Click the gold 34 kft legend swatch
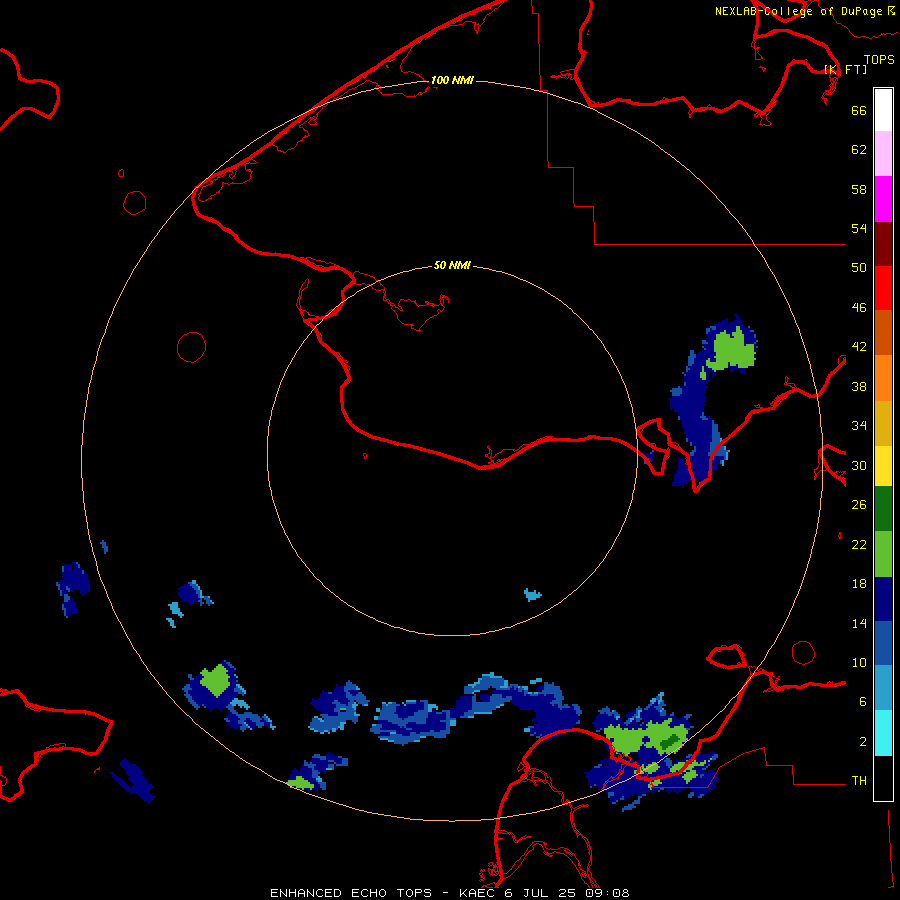 pyautogui.click(x=883, y=423)
